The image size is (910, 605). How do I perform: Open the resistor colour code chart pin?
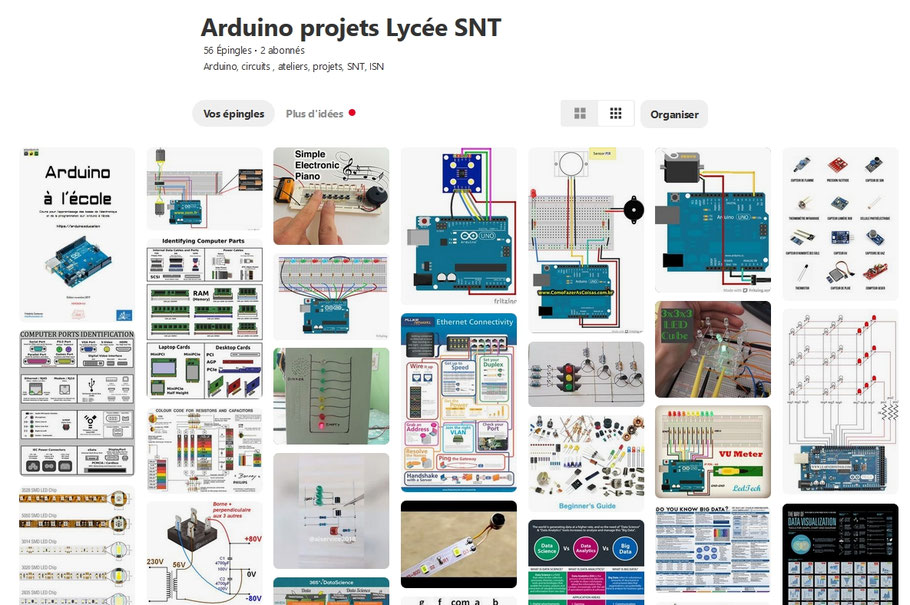[x=204, y=450]
